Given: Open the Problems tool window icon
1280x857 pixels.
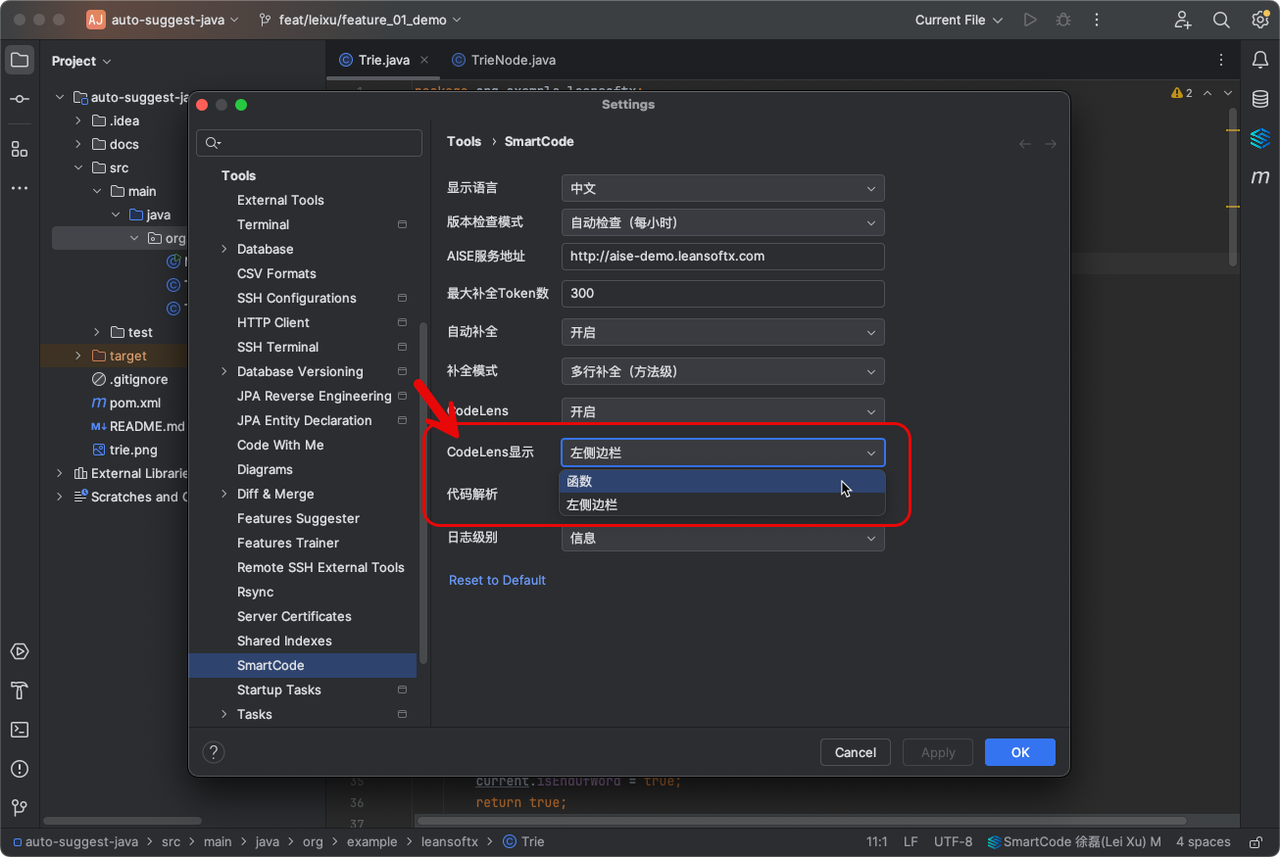Looking at the screenshot, I should [x=19, y=768].
